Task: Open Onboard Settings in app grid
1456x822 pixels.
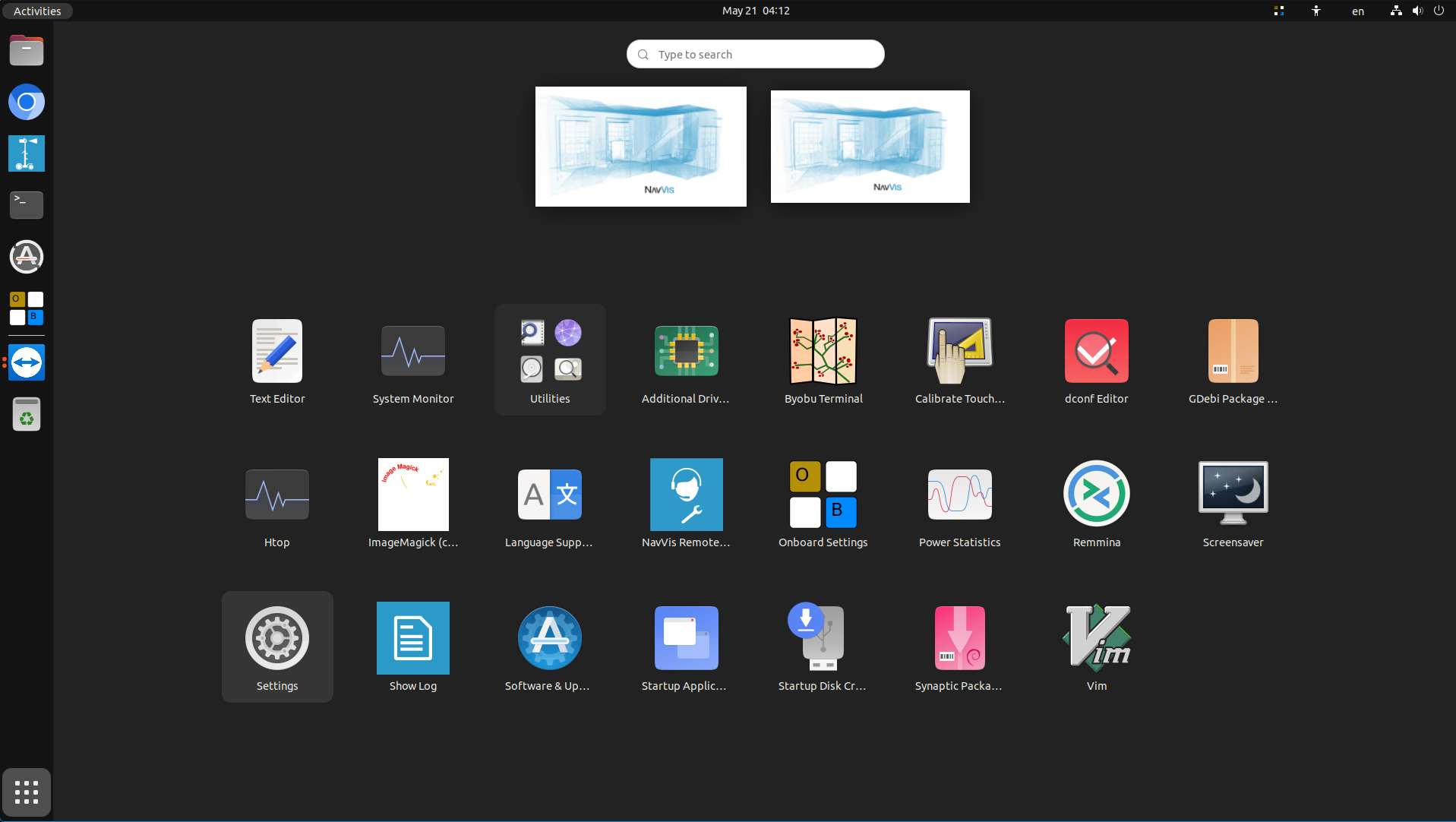Action: click(x=823, y=504)
